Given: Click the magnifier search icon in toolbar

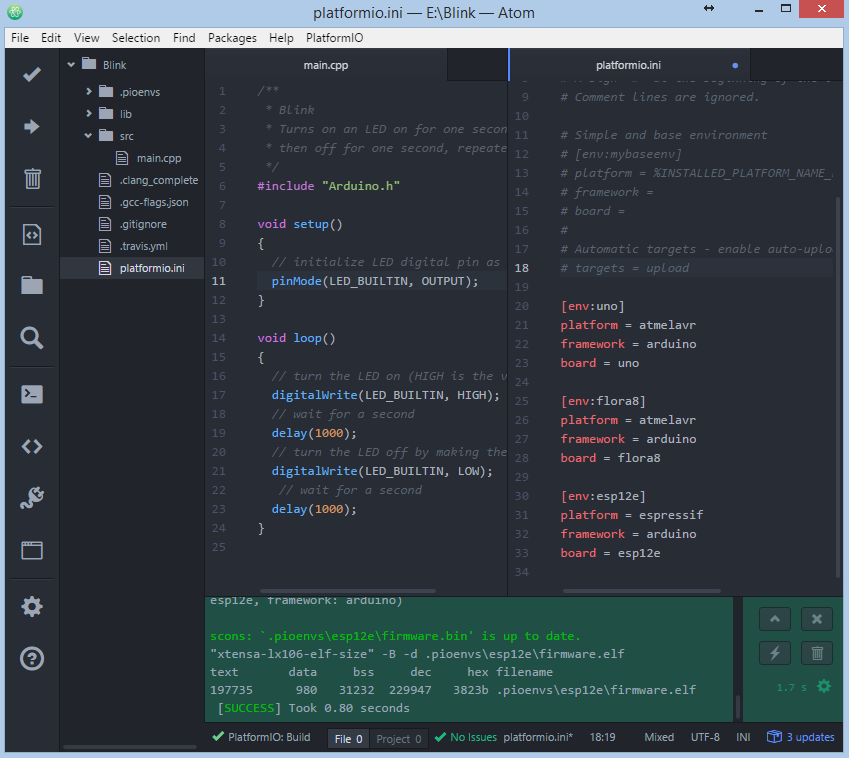Looking at the screenshot, I should click(x=32, y=338).
